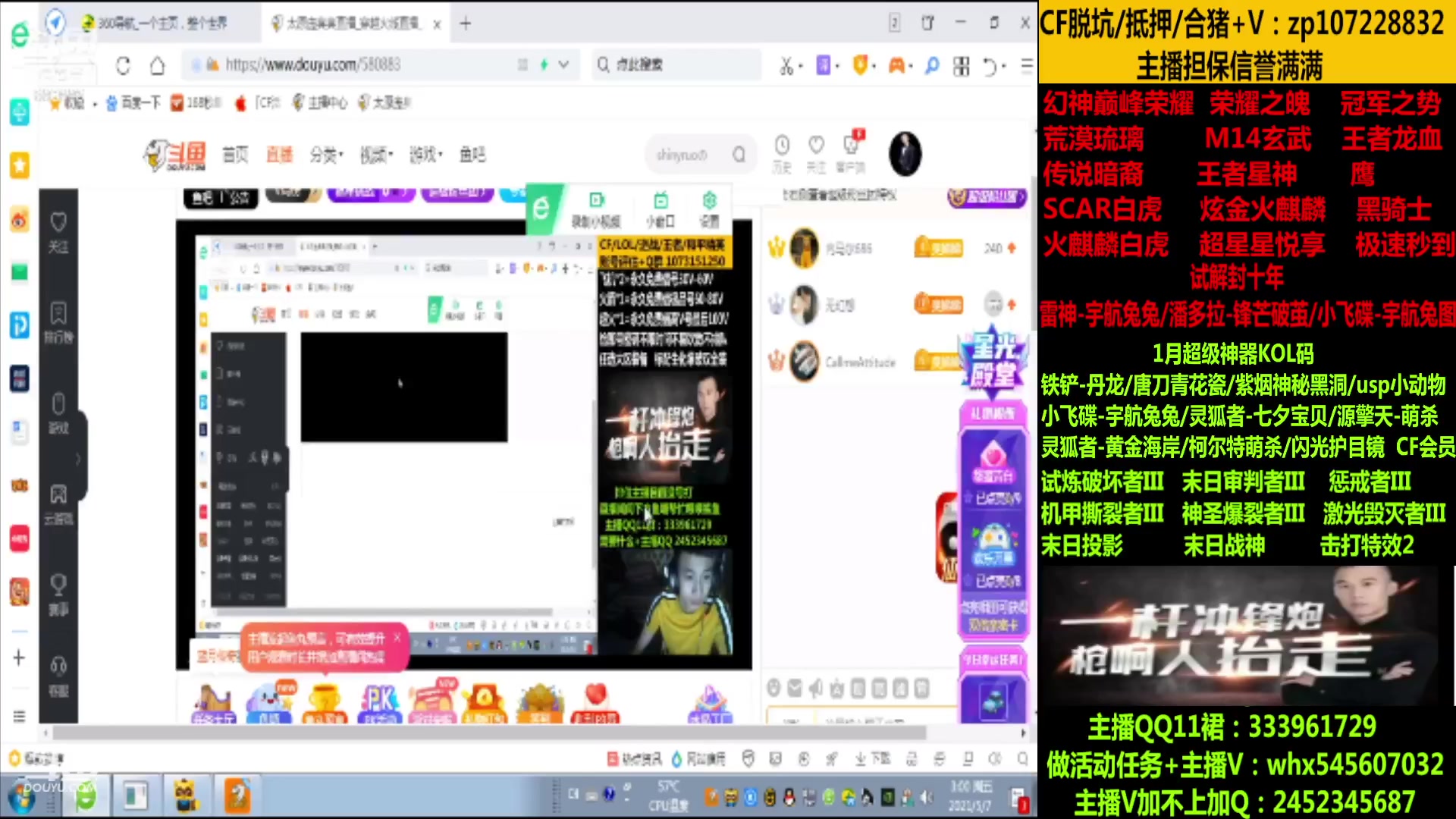Open the first ranked viewer avatar in the list
This screenshot has height=819, width=1456.
(805, 248)
